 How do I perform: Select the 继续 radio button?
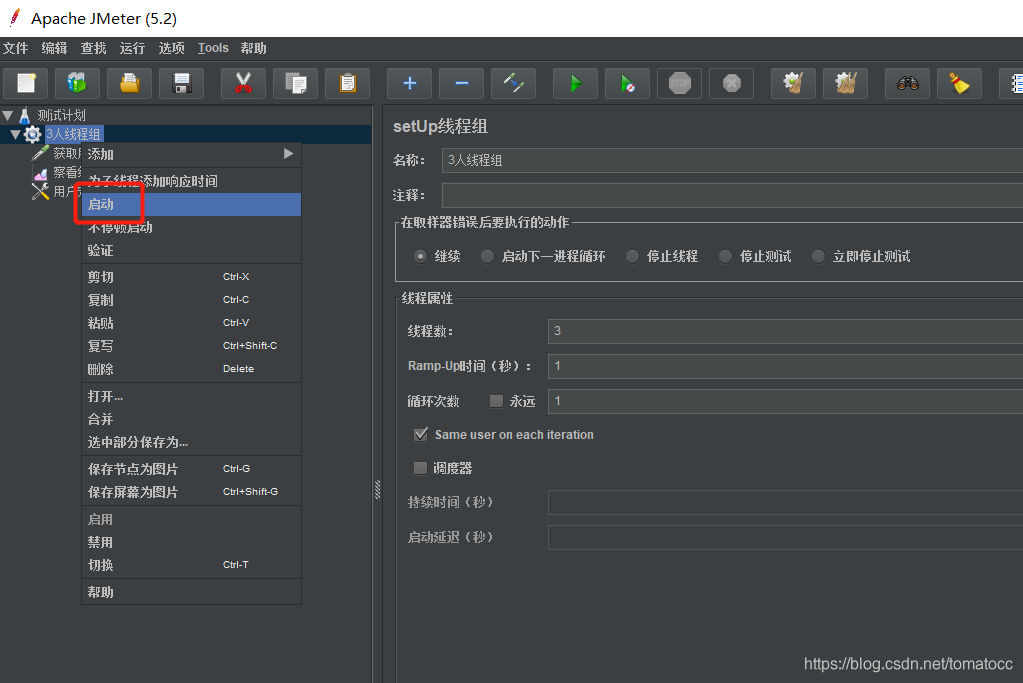point(421,256)
